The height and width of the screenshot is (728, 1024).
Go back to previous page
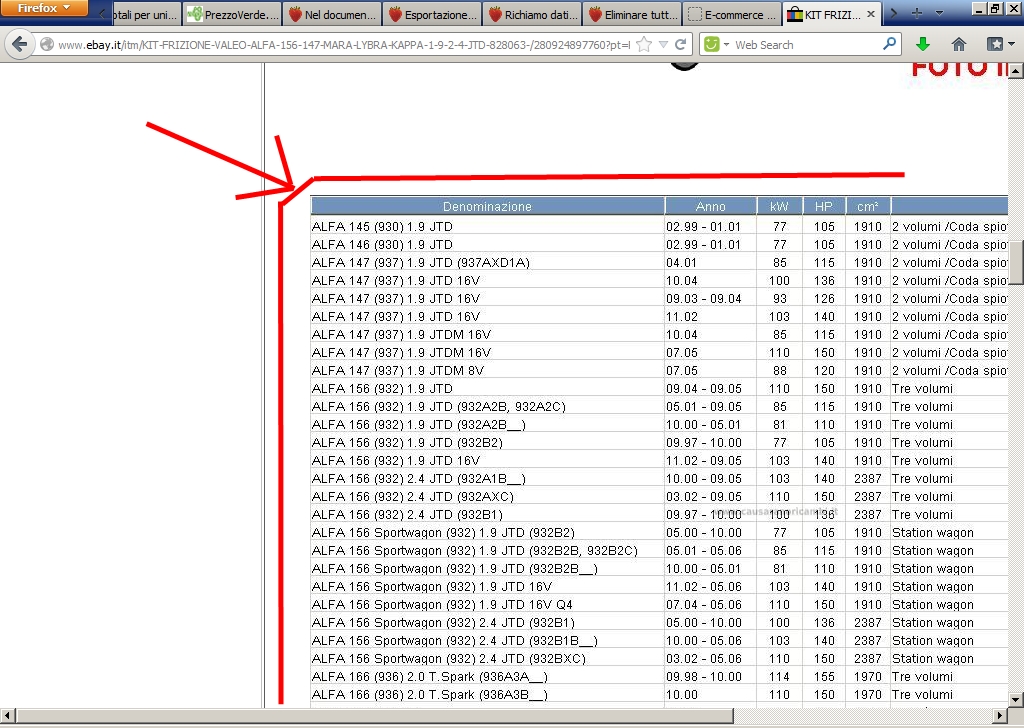pos(20,44)
